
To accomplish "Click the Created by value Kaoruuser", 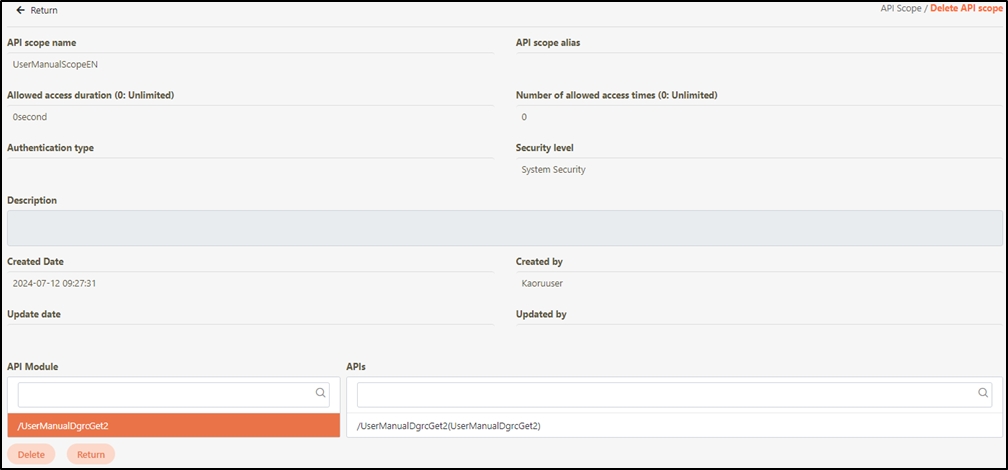I will click(543, 283).
